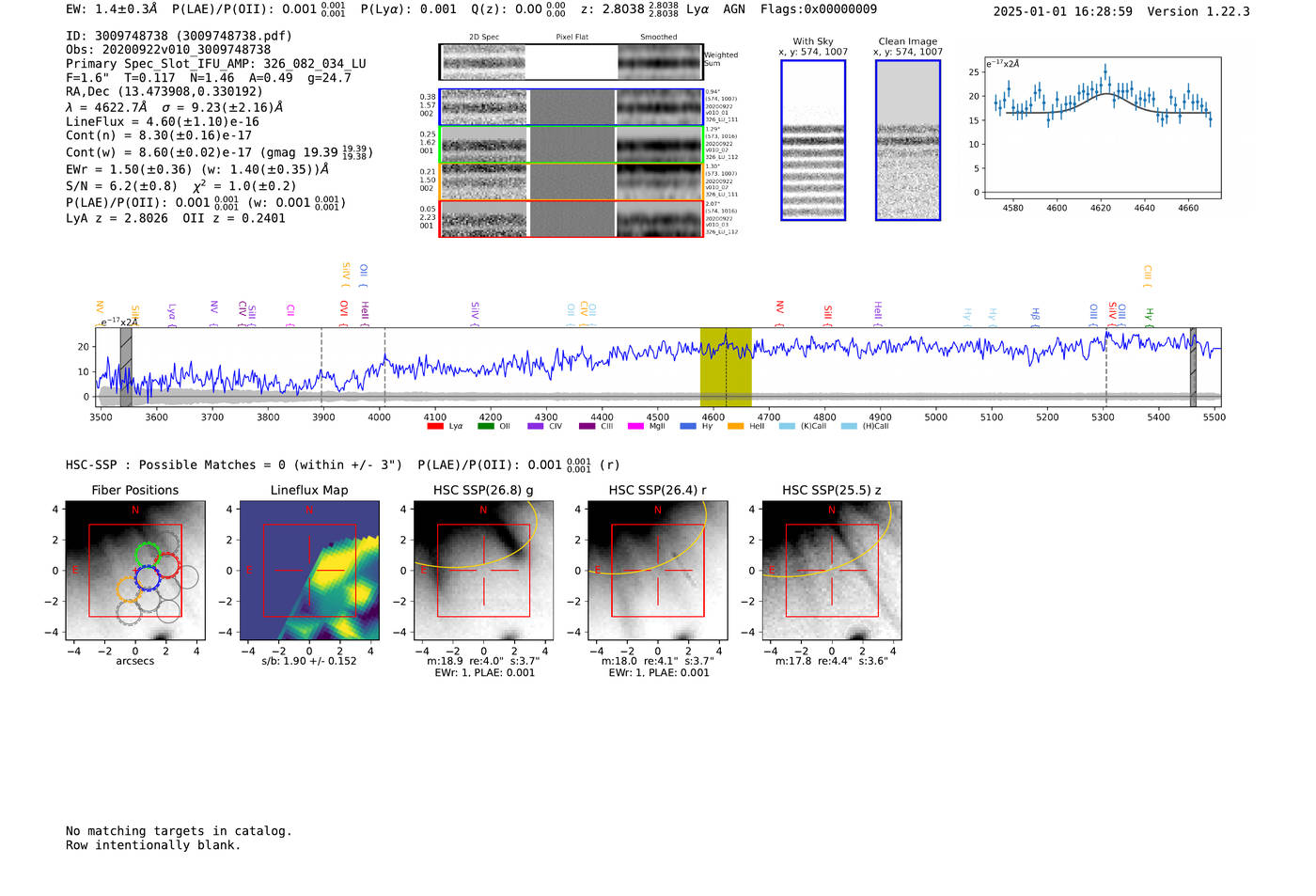Click the Cont(n) = 8.30(±0.16)e-17 value

(159, 135)
